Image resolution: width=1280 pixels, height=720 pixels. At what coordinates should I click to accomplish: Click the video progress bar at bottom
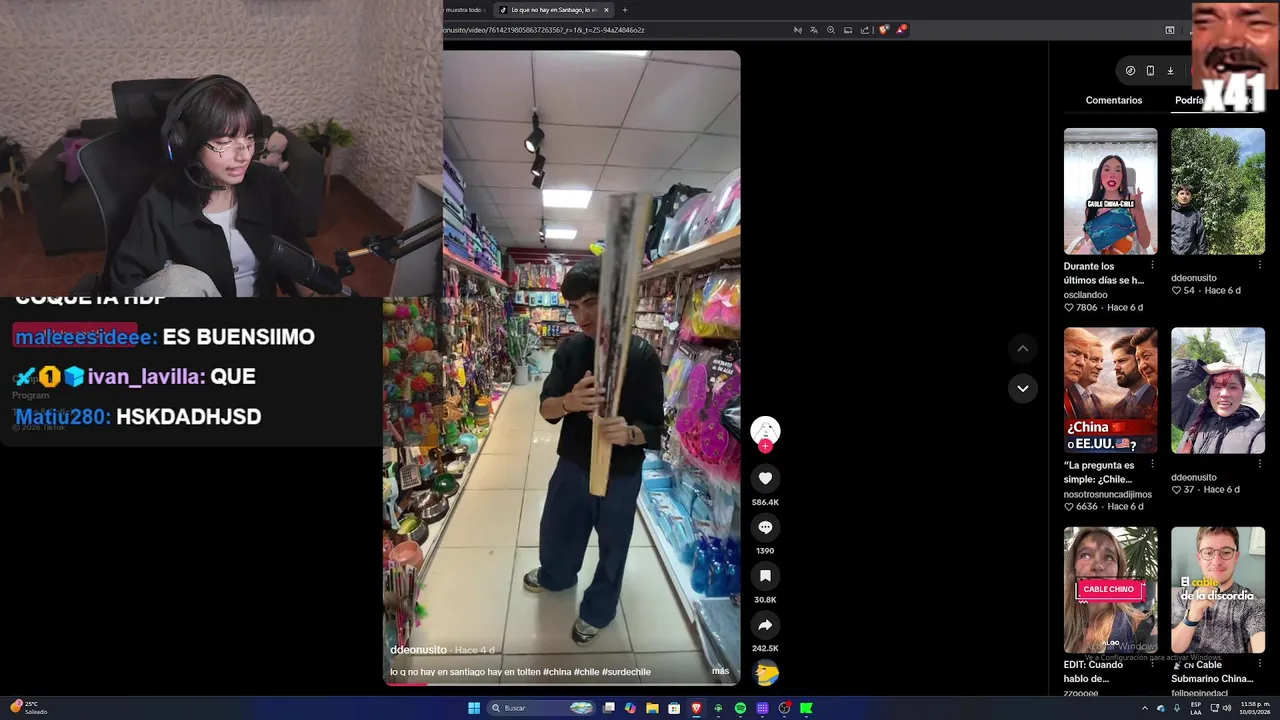(562, 683)
